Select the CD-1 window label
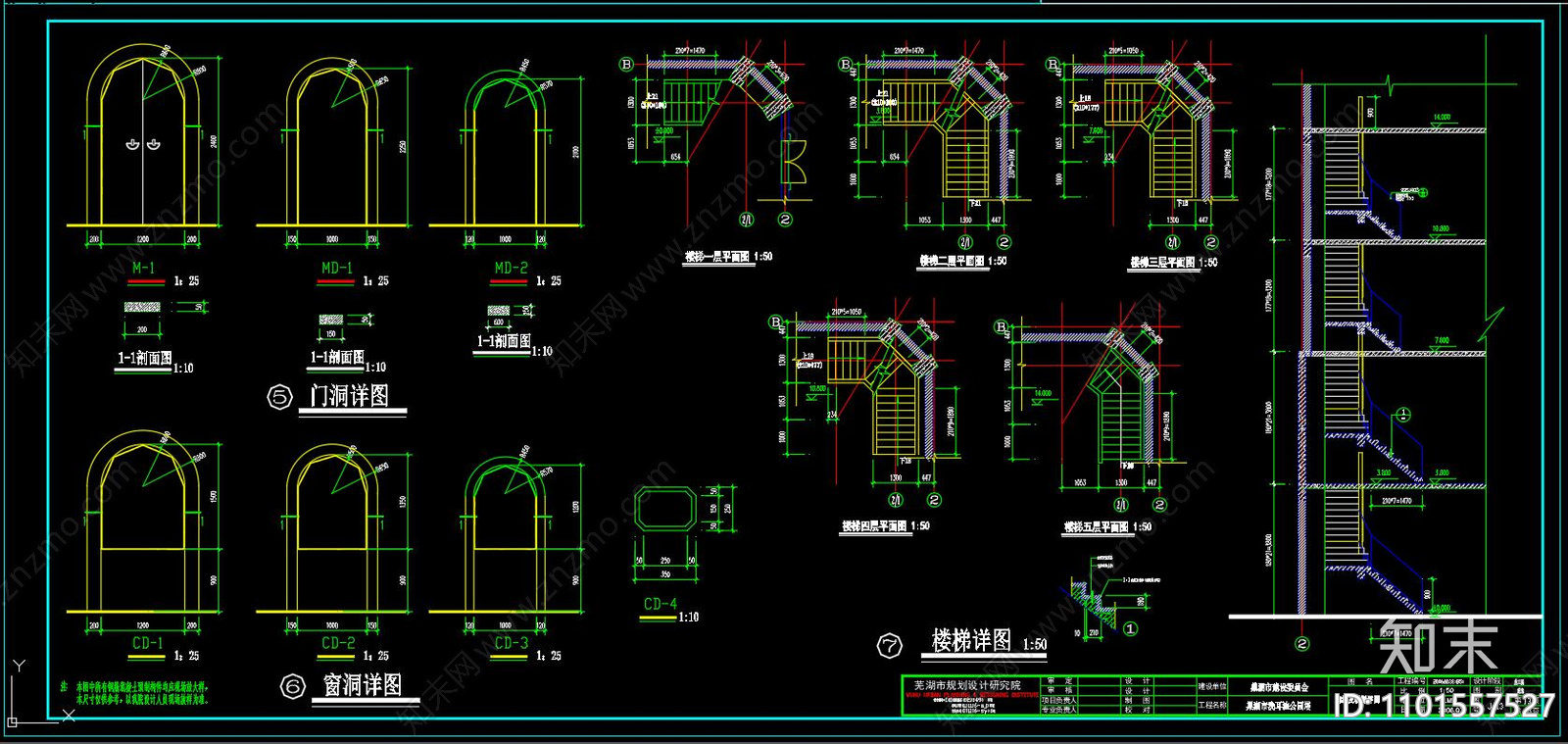Screen dimensions: 1568x744 147,643
